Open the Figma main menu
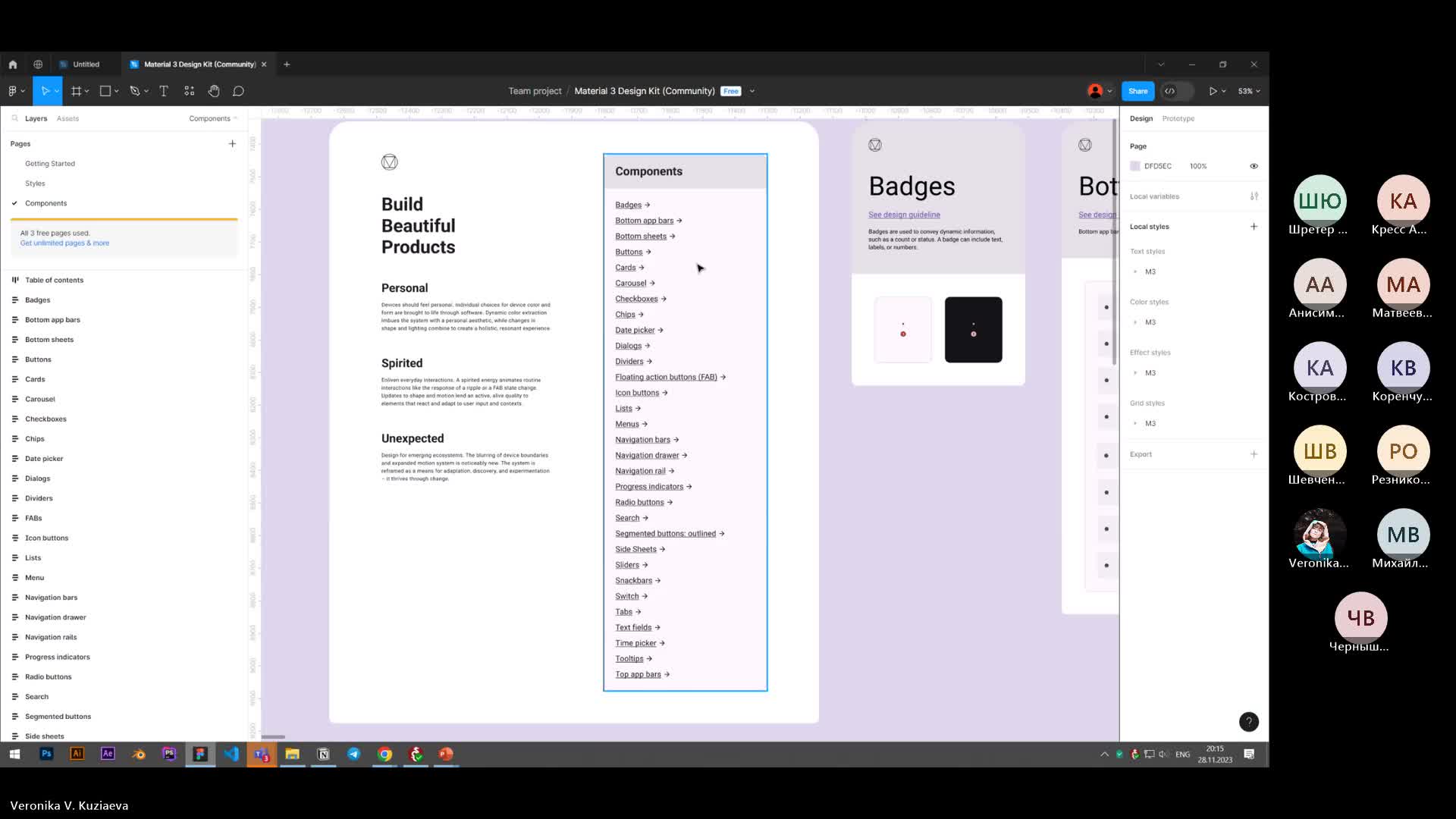1456x819 pixels. (15, 91)
